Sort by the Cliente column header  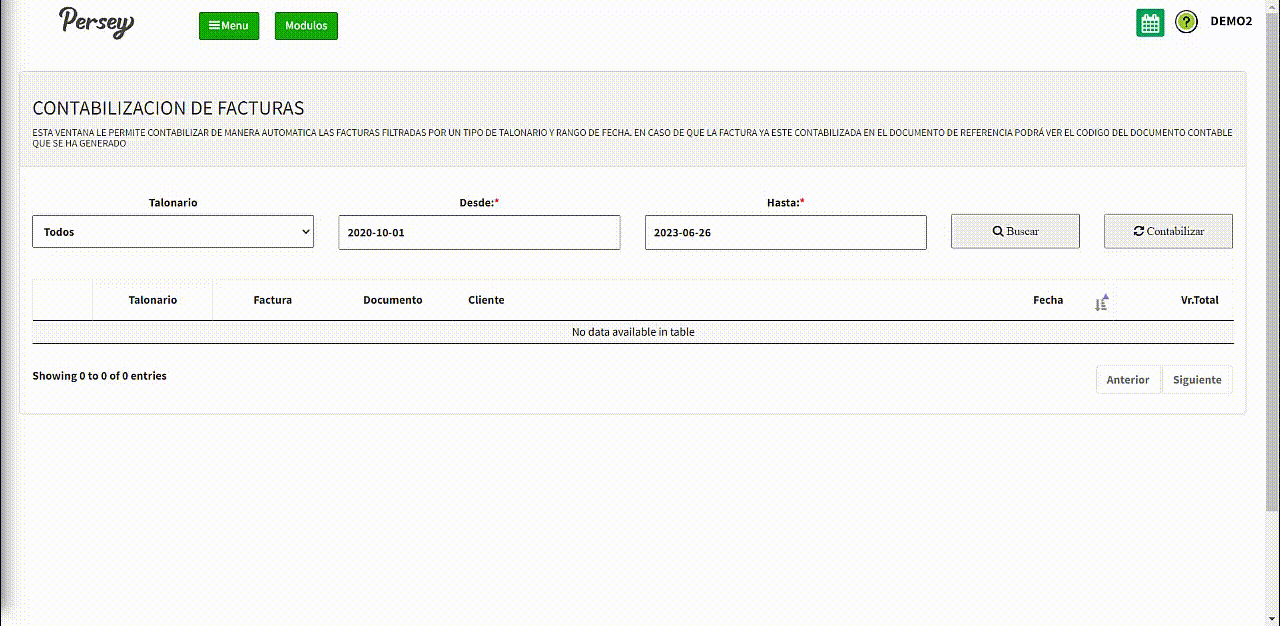(486, 300)
